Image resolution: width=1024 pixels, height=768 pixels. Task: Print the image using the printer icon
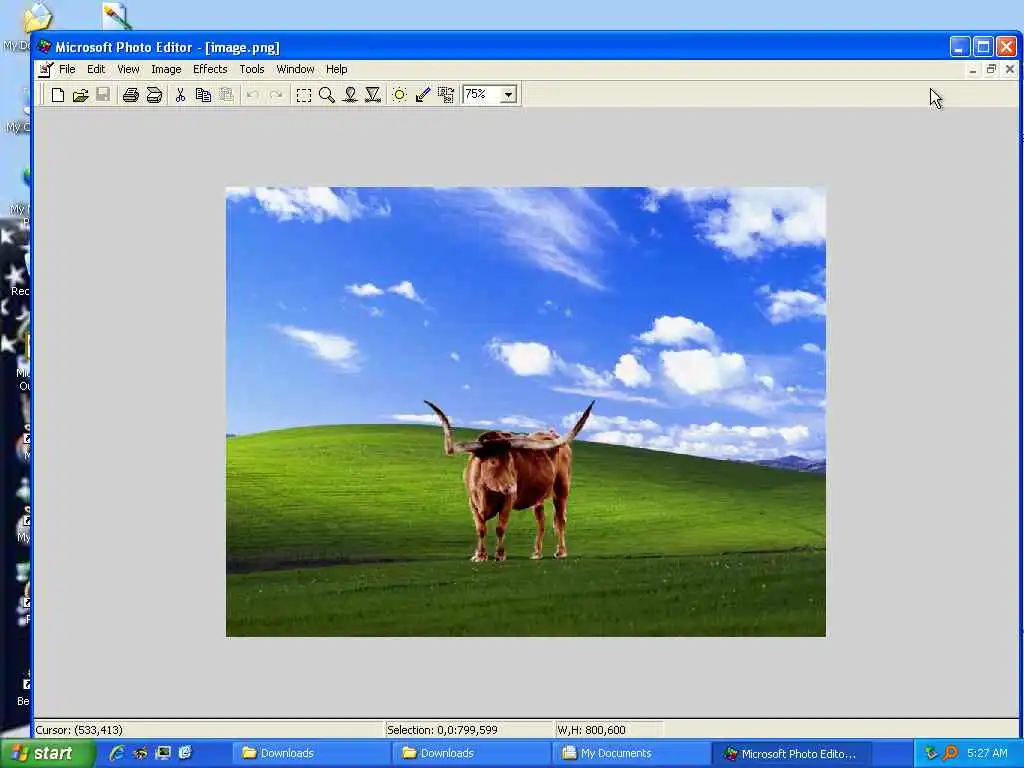pyautogui.click(x=131, y=95)
